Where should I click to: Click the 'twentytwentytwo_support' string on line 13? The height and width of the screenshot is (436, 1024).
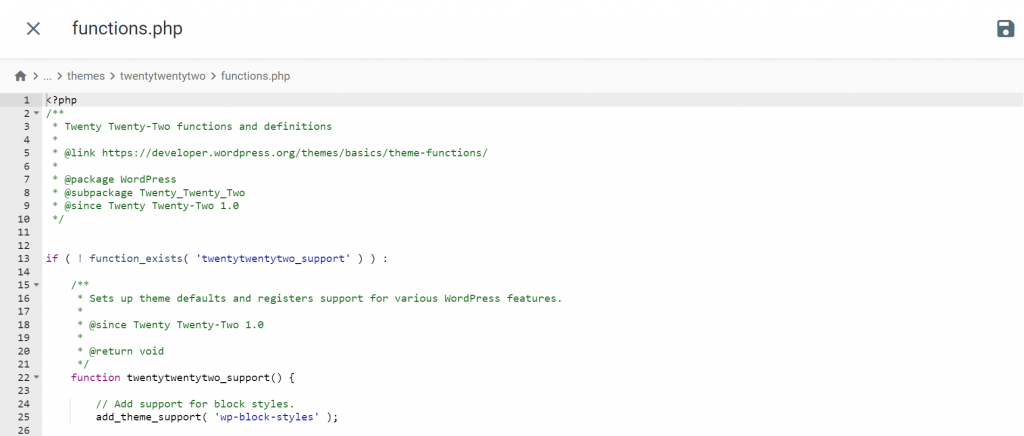pos(273,258)
